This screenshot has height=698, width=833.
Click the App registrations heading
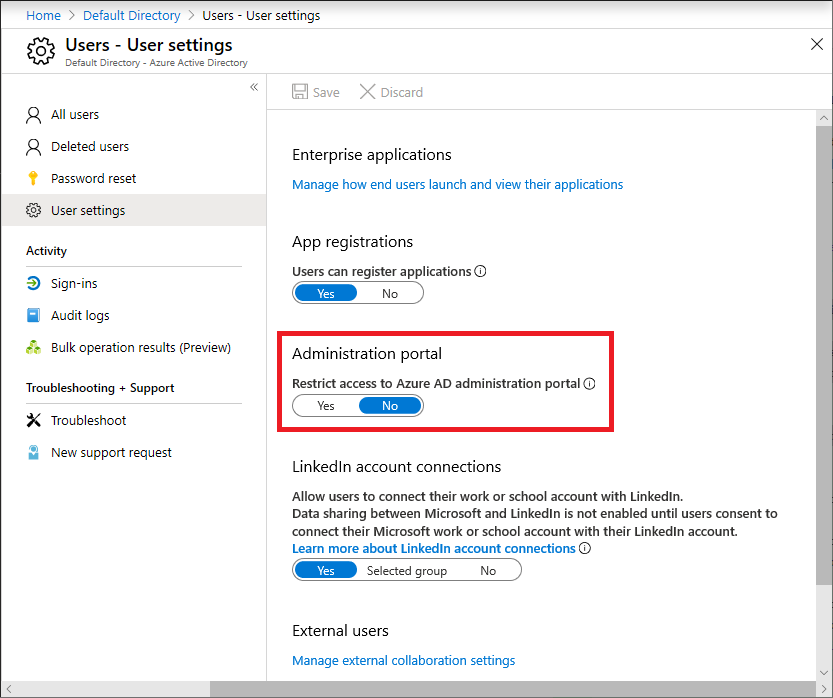[352, 242]
